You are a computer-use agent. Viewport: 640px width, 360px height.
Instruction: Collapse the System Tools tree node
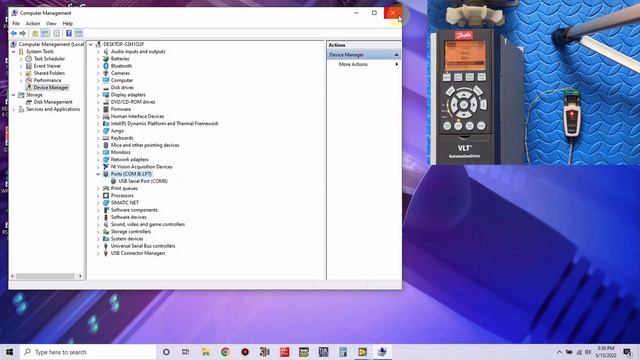coord(13,52)
